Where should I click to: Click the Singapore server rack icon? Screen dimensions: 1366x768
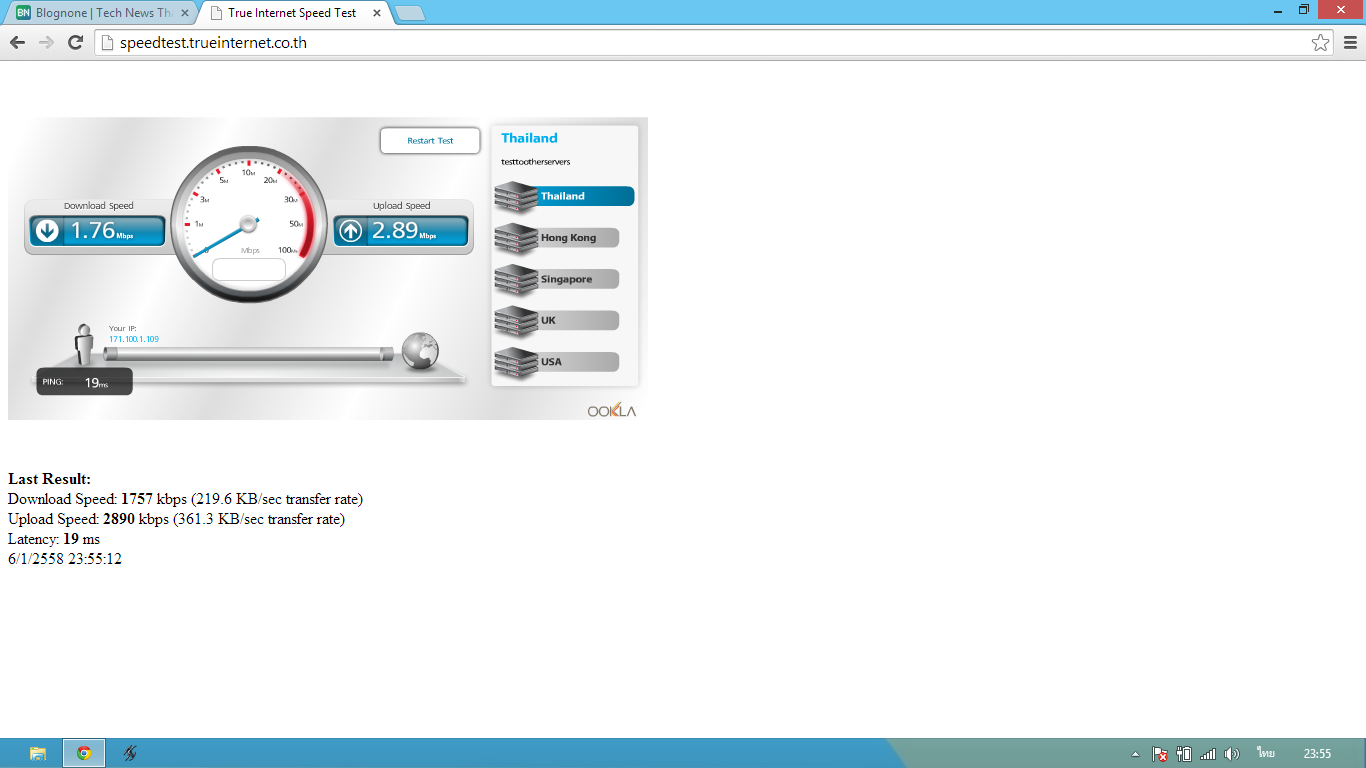(516, 280)
